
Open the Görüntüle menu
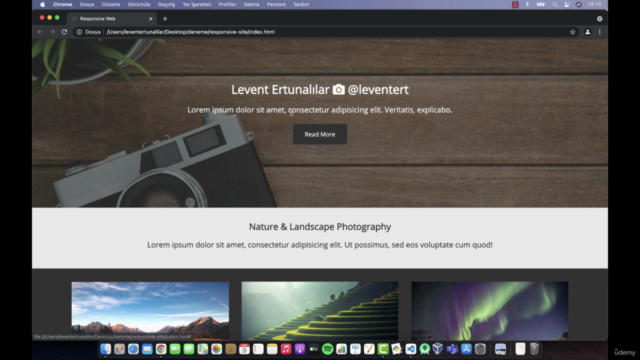pos(139,4)
